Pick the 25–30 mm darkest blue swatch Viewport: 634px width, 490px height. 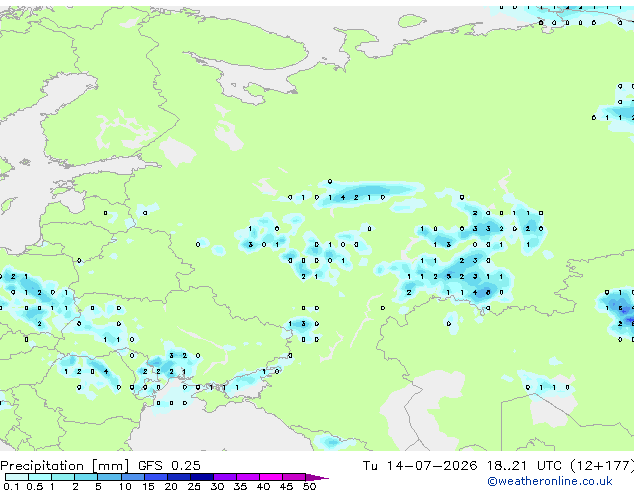pos(201,477)
